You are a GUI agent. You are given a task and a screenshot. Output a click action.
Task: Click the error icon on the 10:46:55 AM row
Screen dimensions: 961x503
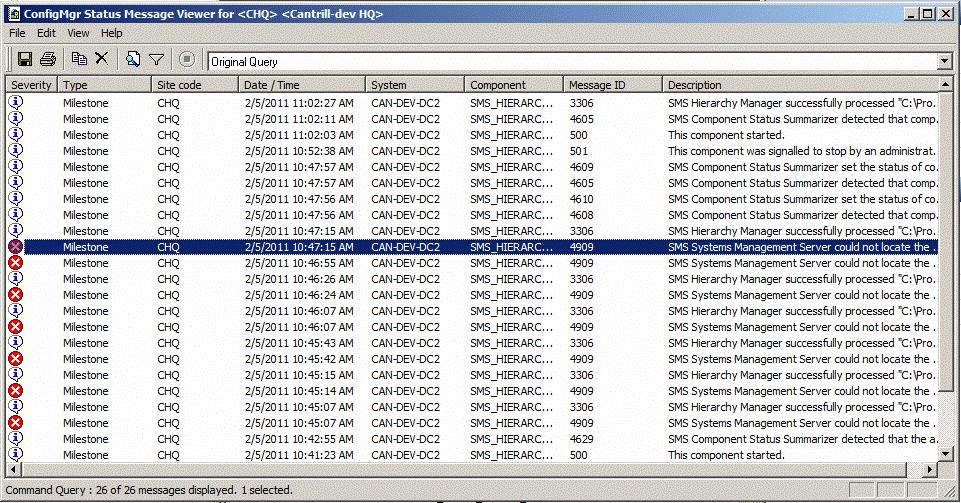16,263
